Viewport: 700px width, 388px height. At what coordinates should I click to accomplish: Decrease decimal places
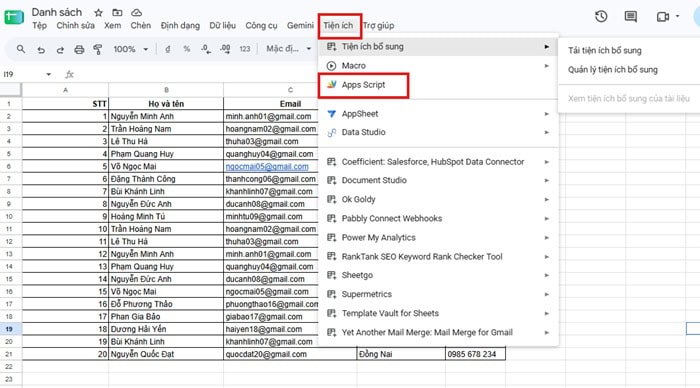206,49
